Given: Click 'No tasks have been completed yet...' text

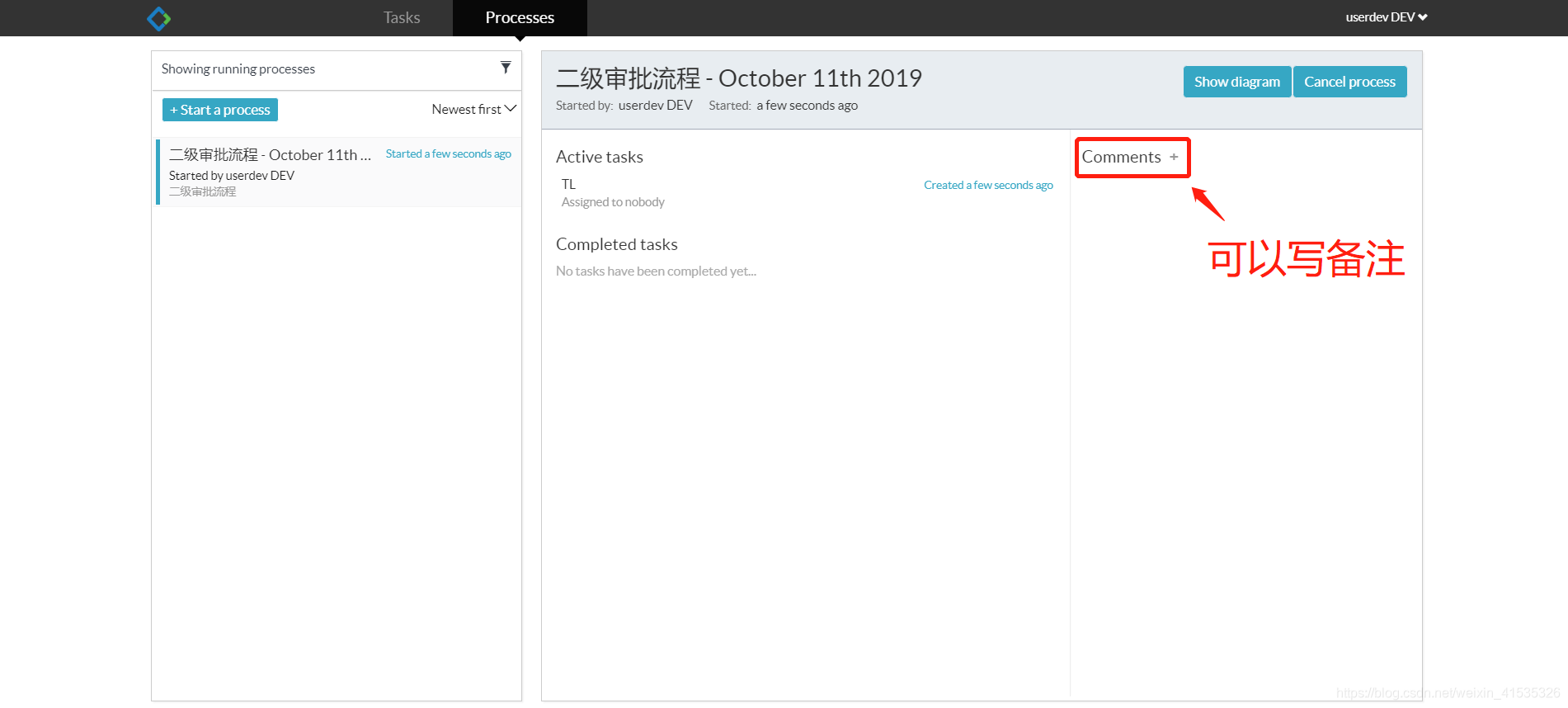Looking at the screenshot, I should 656,271.
